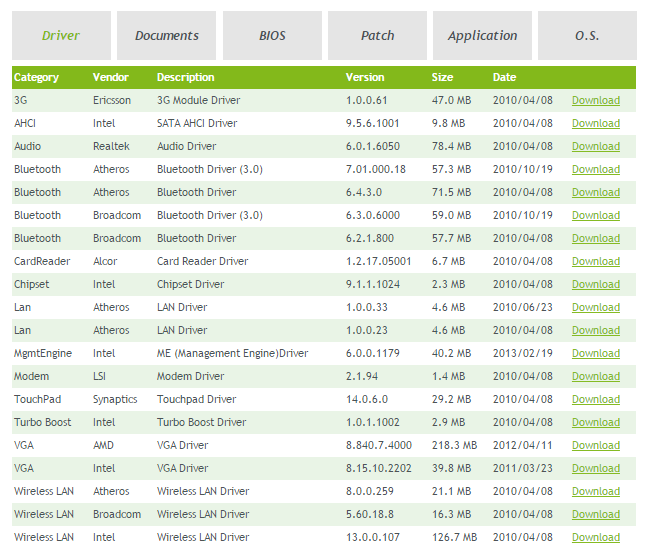Click version '8.15.10.2202' cell
Screen dimensions: 647x560
point(378,468)
